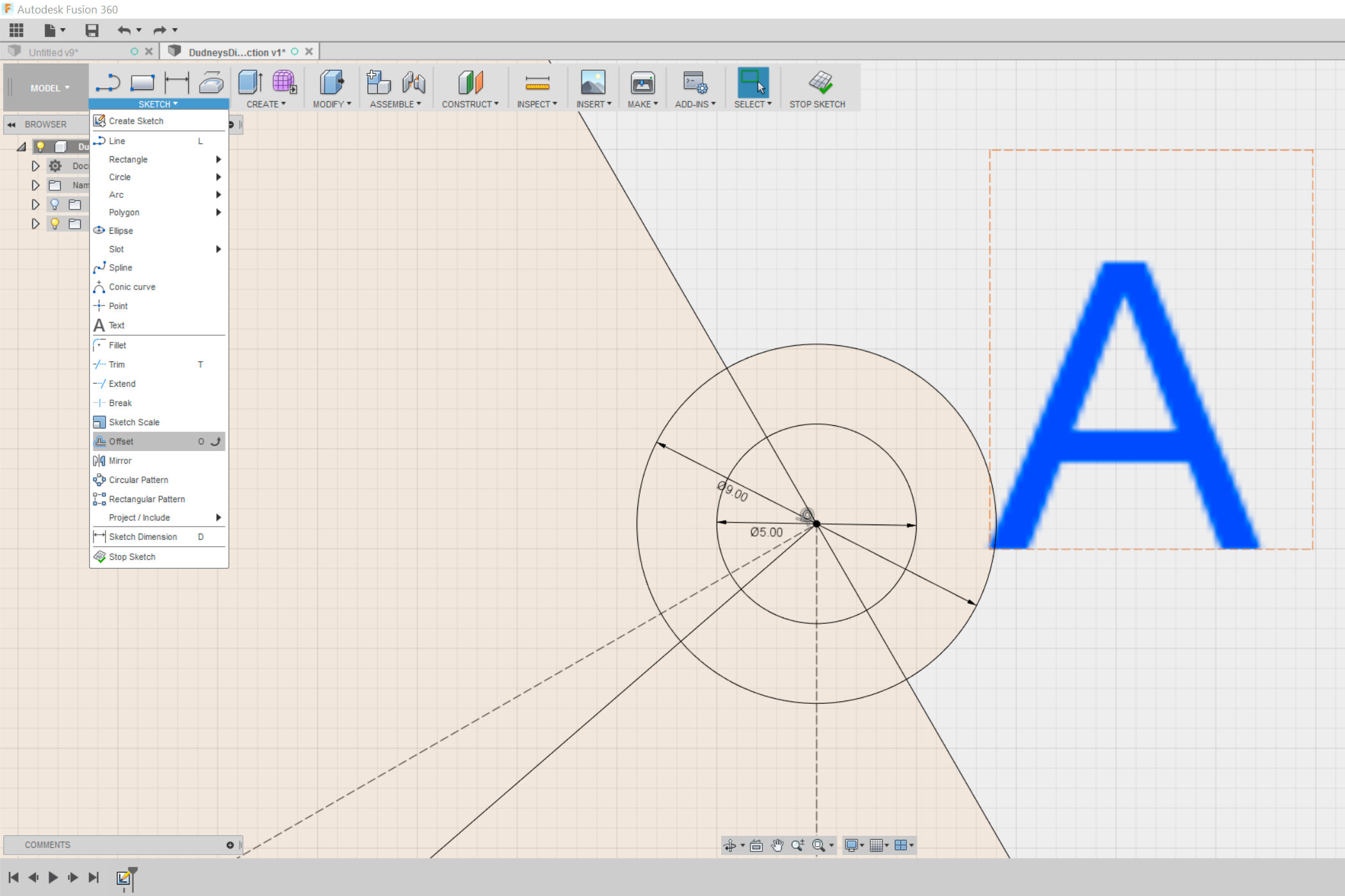This screenshot has width=1345, height=896.
Task: Open Grid and Snaps dropdown in navigation bar
Action: pyautogui.click(x=879, y=845)
